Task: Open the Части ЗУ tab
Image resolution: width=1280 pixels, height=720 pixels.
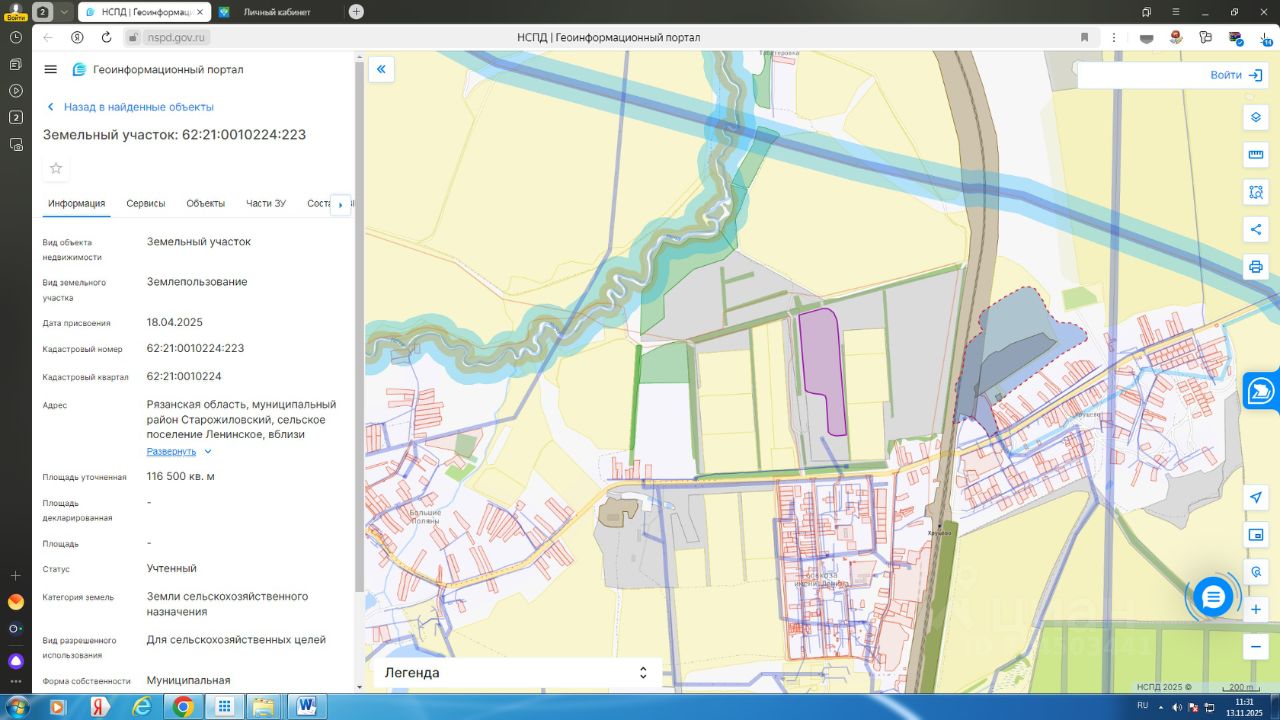Action: (x=266, y=203)
